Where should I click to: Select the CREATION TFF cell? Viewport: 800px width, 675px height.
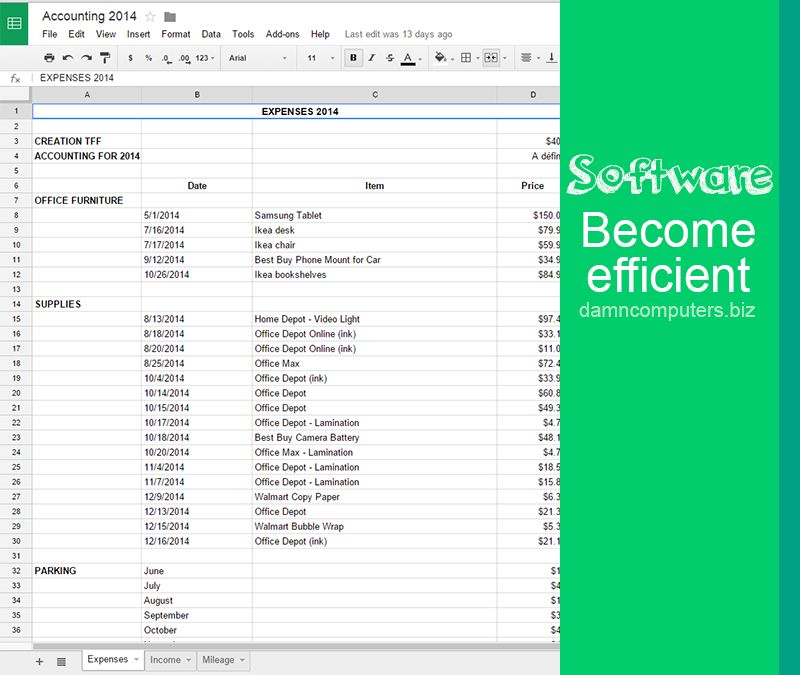[87, 141]
